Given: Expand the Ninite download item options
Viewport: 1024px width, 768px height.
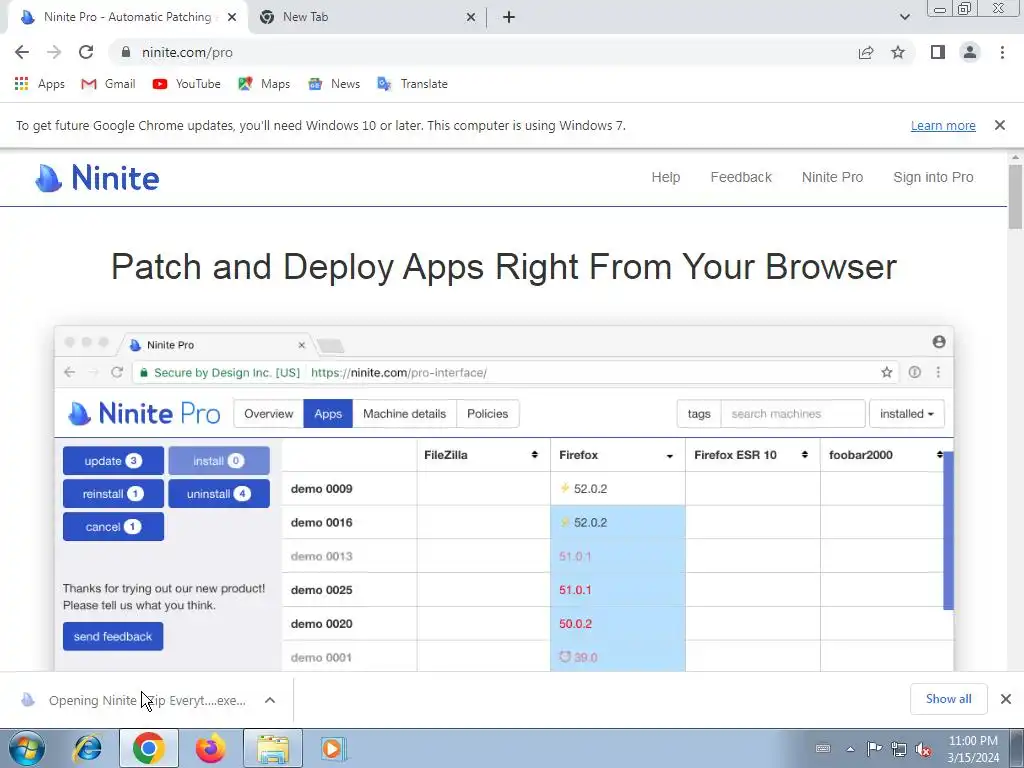Looking at the screenshot, I should 270,700.
